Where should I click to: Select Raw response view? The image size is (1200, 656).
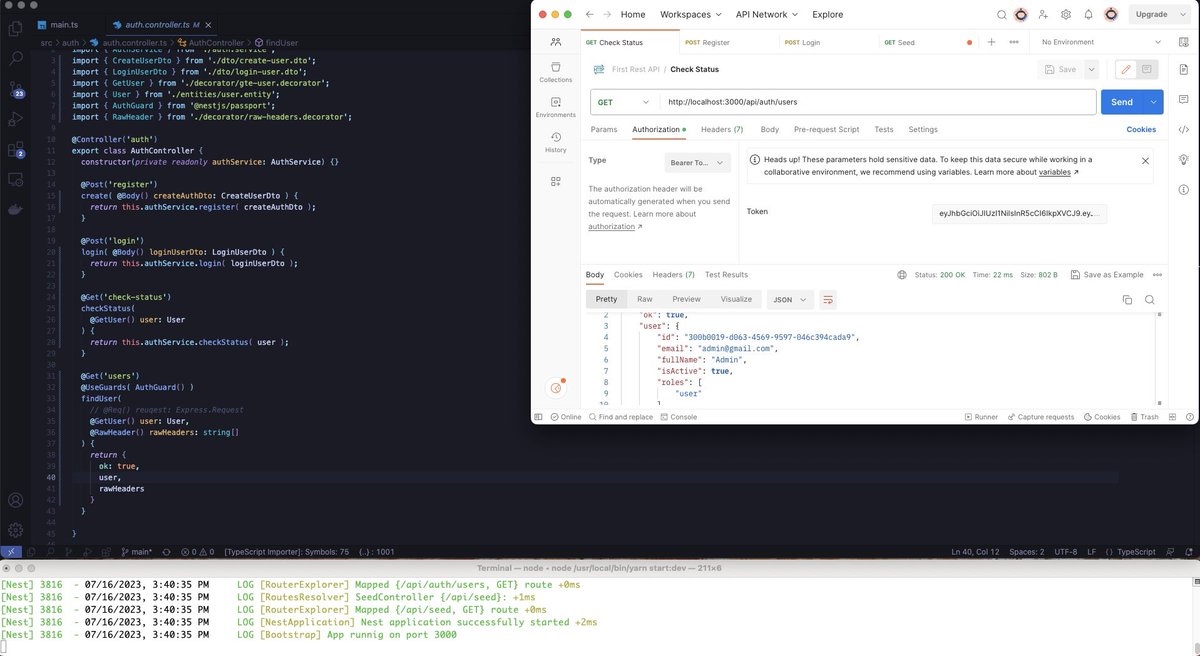pos(645,299)
